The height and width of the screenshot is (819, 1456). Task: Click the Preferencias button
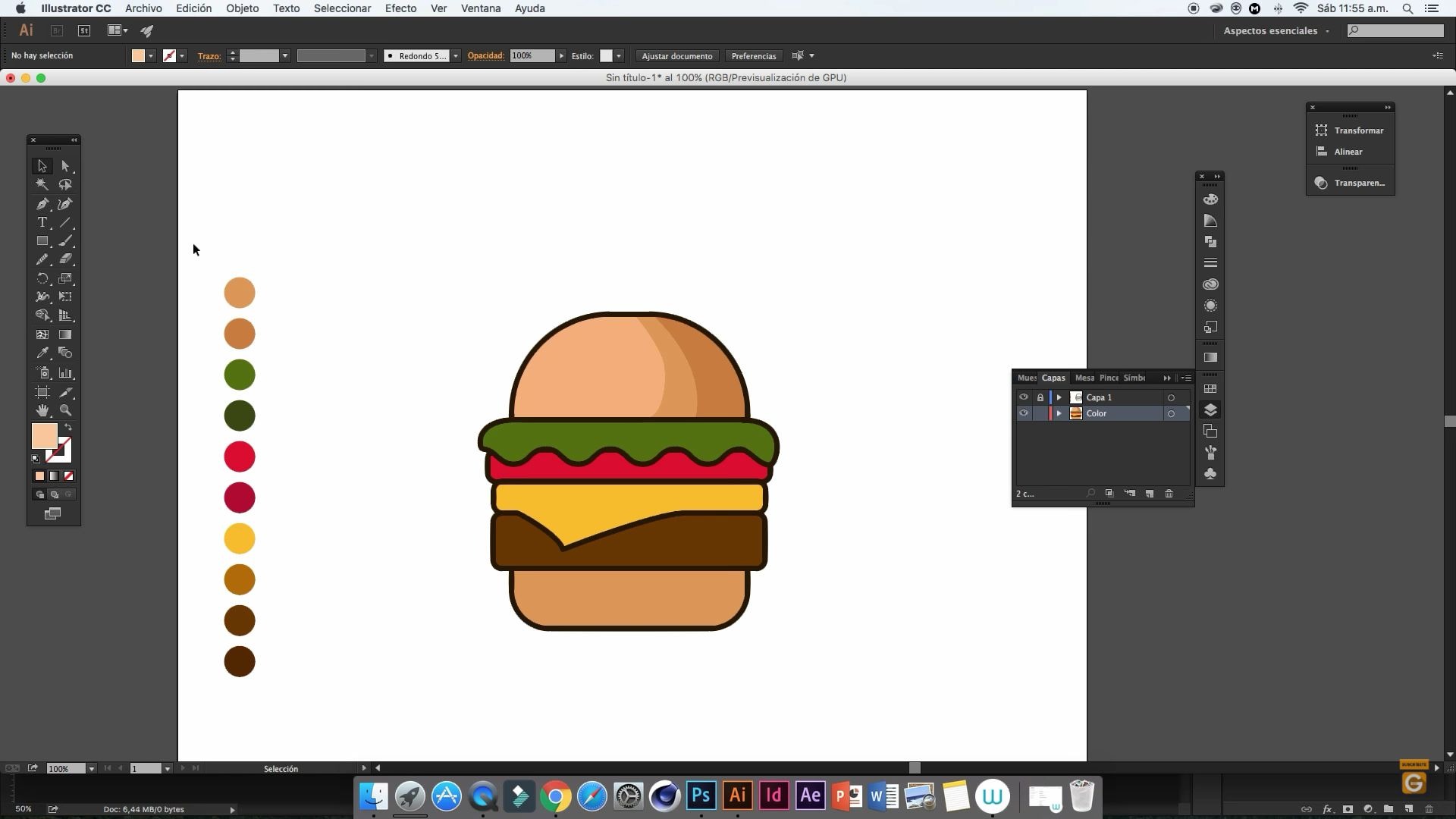point(753,55)
